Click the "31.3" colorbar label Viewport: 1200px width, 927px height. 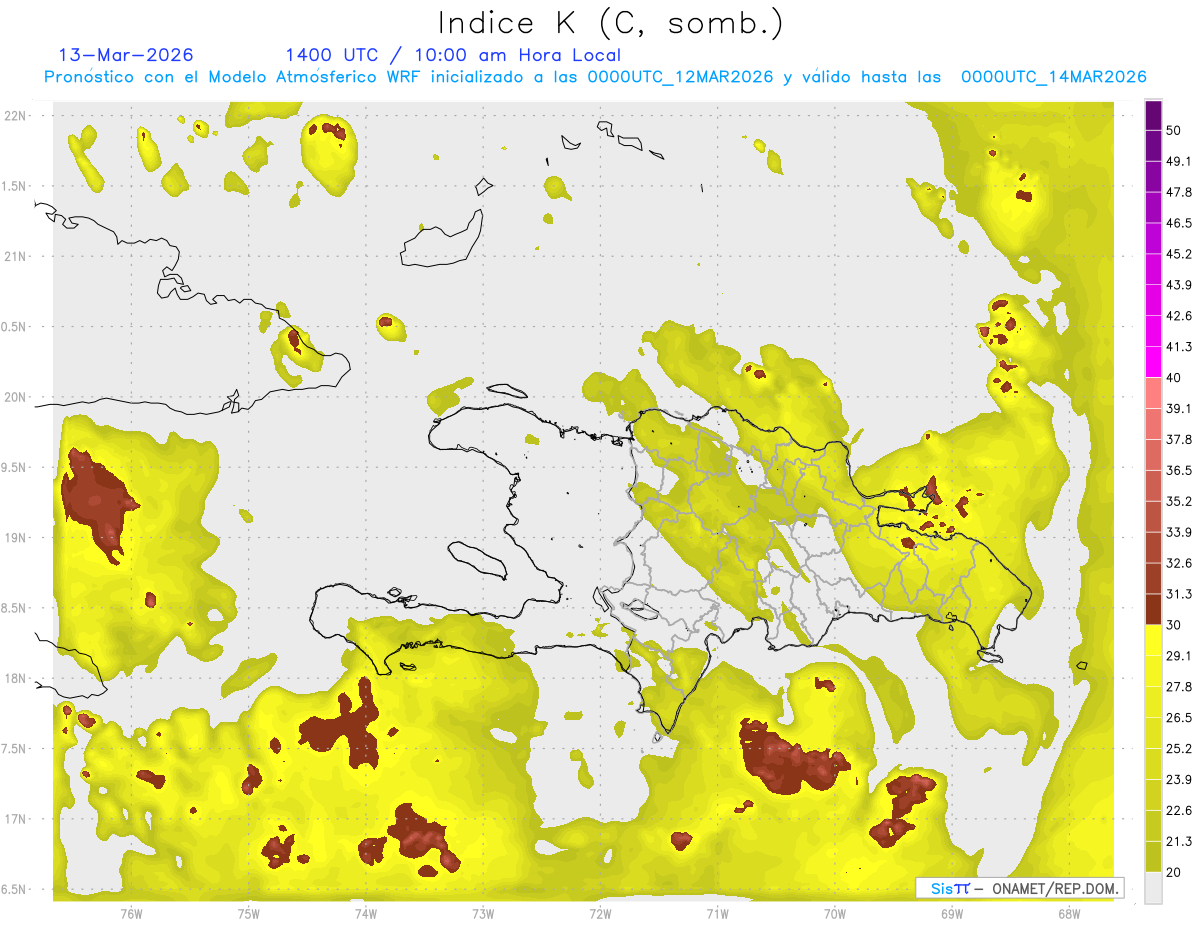tap(1179, 594)
